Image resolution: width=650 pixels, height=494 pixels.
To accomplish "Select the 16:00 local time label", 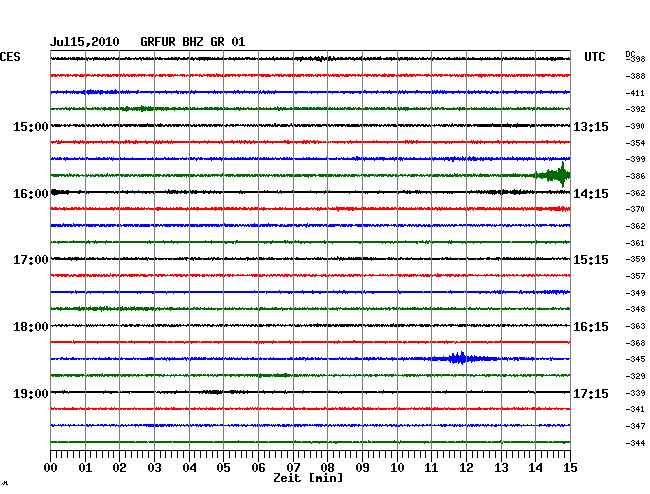I will click(31, 194).
